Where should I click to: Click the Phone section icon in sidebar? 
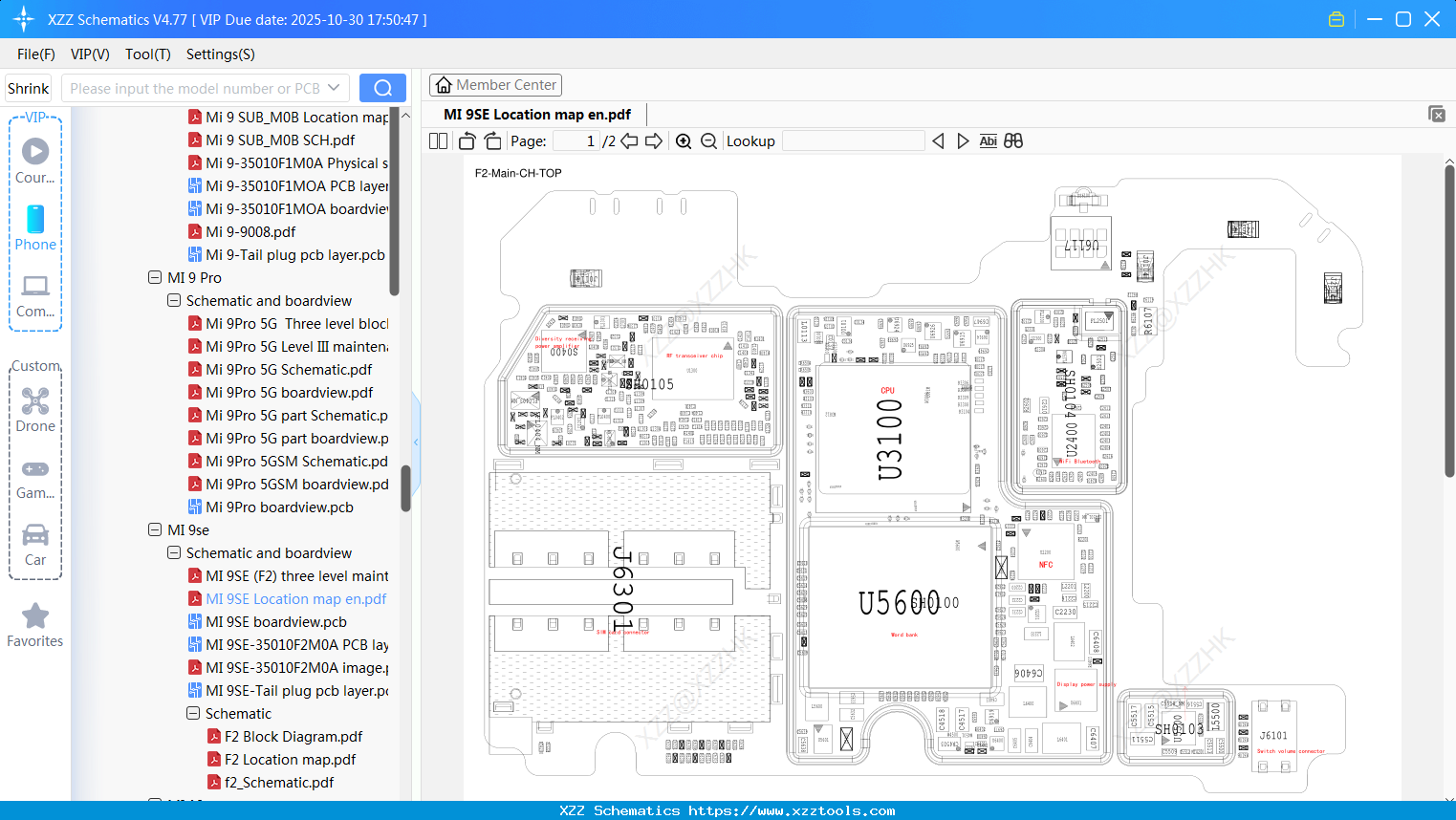pos(35,222)
